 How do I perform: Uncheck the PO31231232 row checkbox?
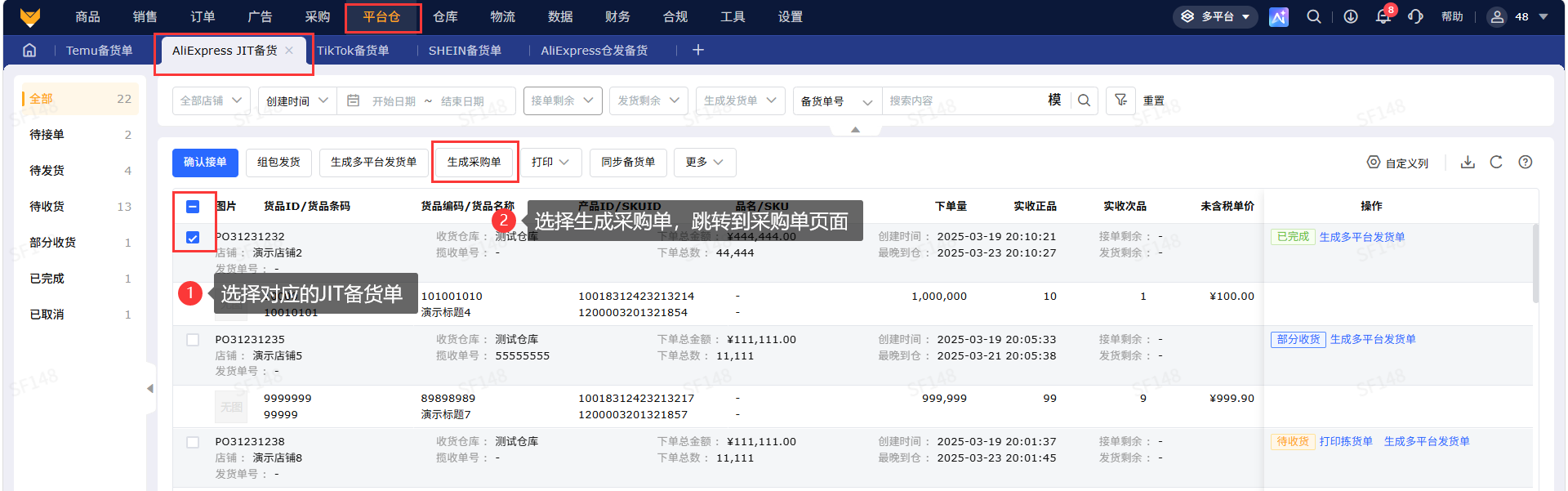193,238
